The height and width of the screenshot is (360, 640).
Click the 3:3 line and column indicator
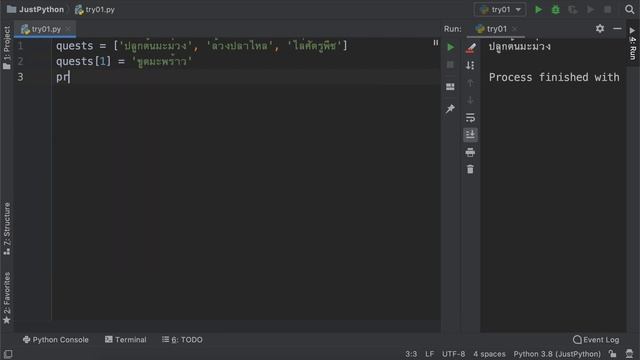click(x=411, y=354)
